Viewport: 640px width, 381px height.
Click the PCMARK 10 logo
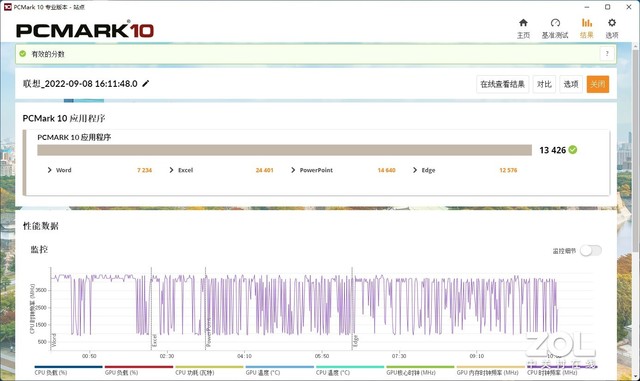click(x=85, y=30)
